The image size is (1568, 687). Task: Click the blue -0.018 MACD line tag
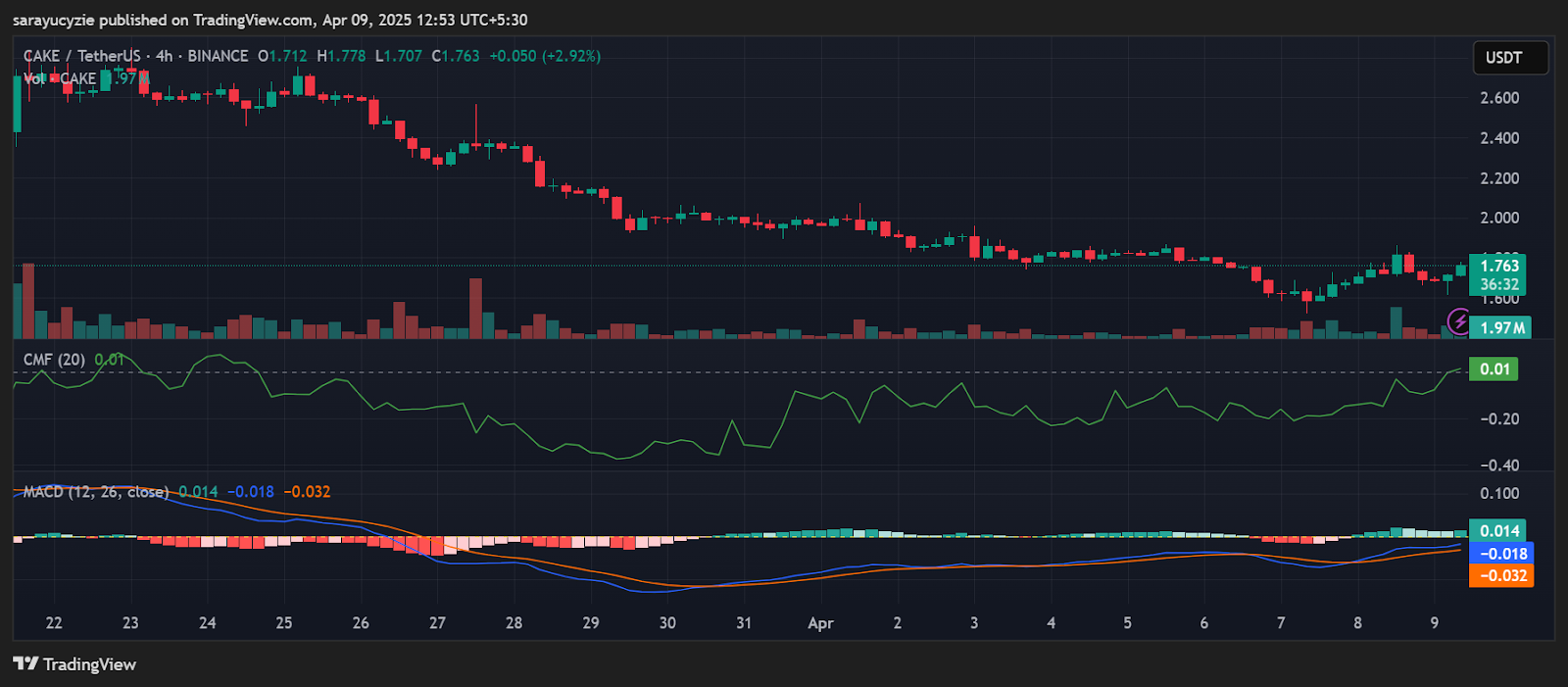(1501, 554)
